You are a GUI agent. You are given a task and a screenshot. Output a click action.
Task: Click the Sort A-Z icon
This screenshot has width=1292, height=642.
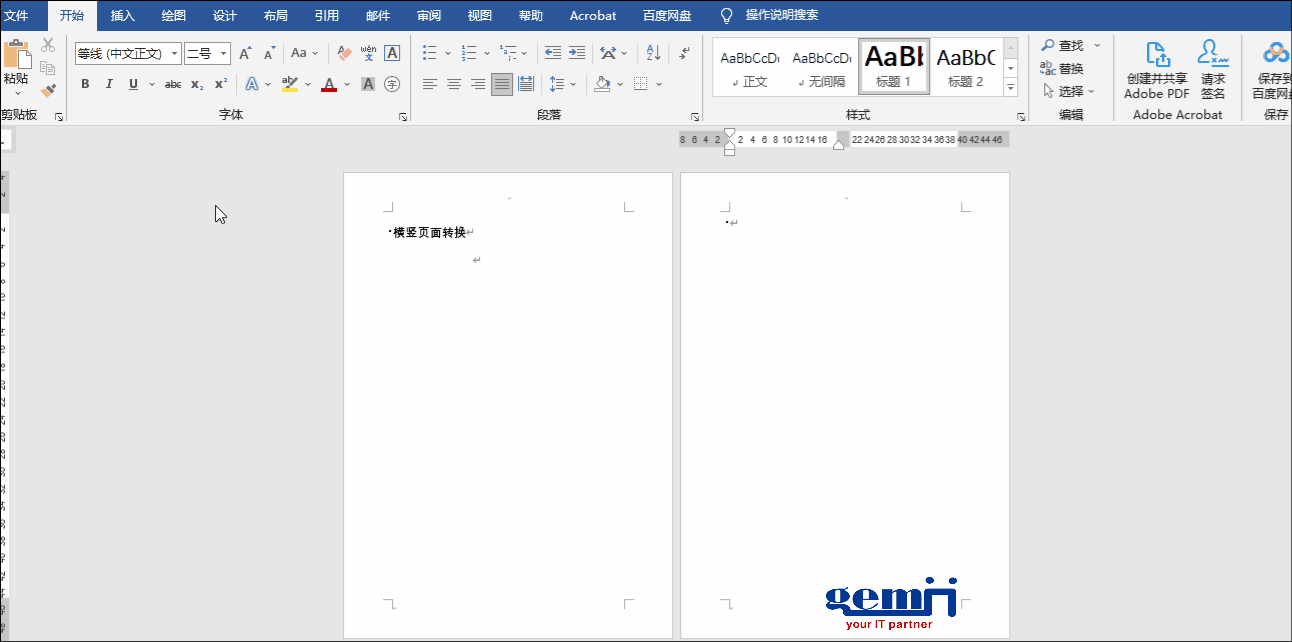[653, 53]
